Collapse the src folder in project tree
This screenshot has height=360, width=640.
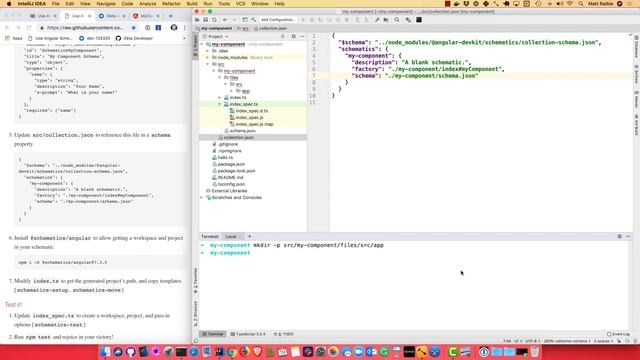[x=208, y=64]
